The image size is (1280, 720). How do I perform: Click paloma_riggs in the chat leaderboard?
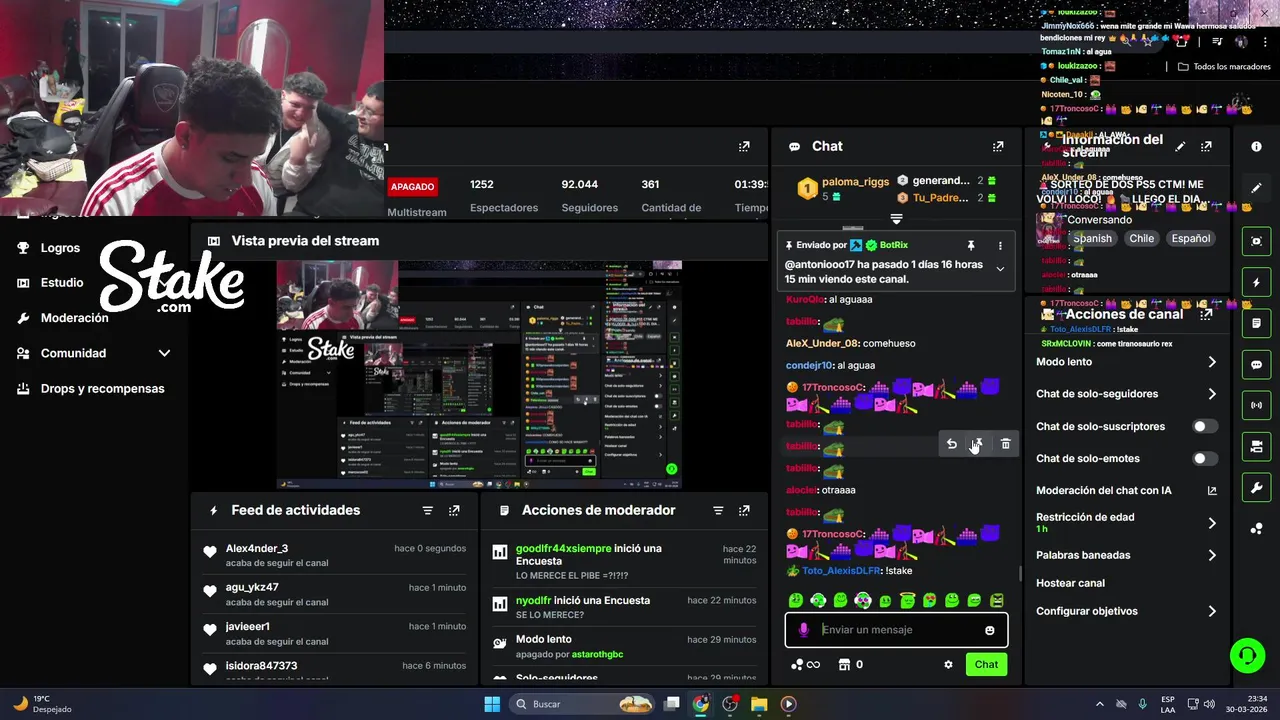point(855,182)
